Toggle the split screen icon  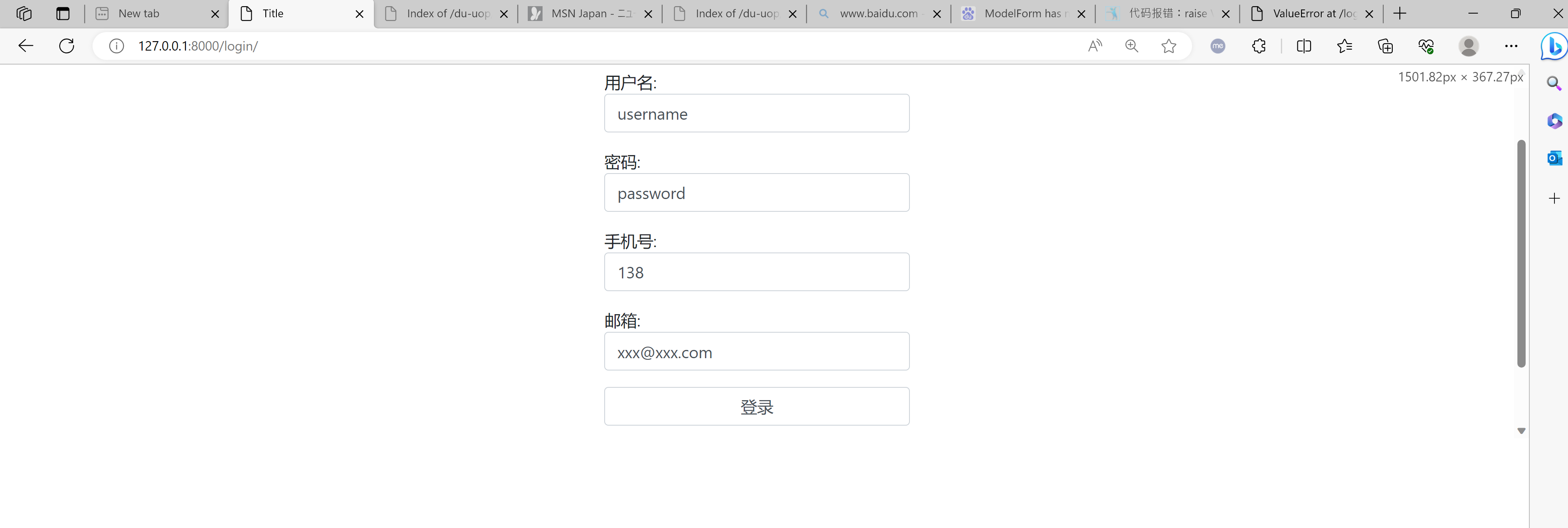(x=1304, y=46)
